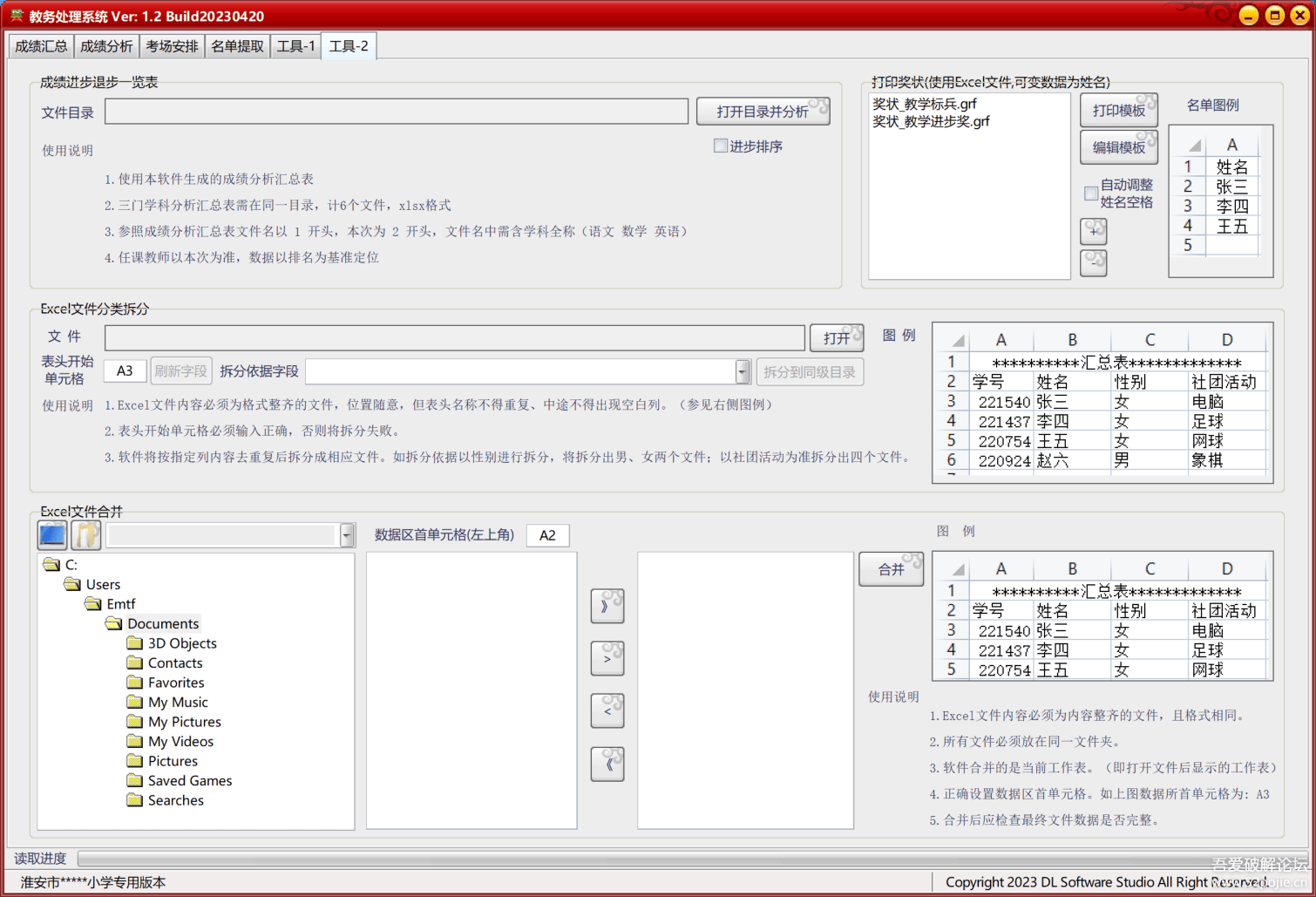1316x897 pixels.
Task: Move selected file back with the < button
Action: tap(607, 711)
